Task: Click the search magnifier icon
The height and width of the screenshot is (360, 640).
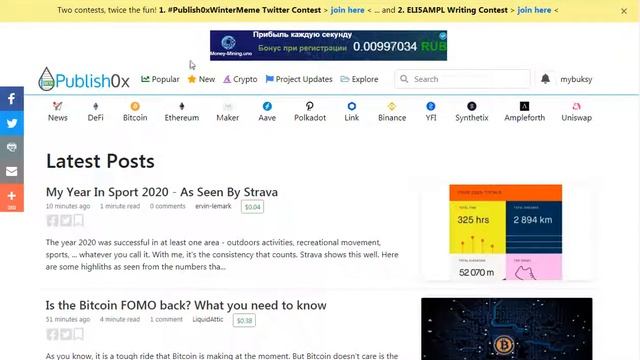Action: tap(404, 79)
